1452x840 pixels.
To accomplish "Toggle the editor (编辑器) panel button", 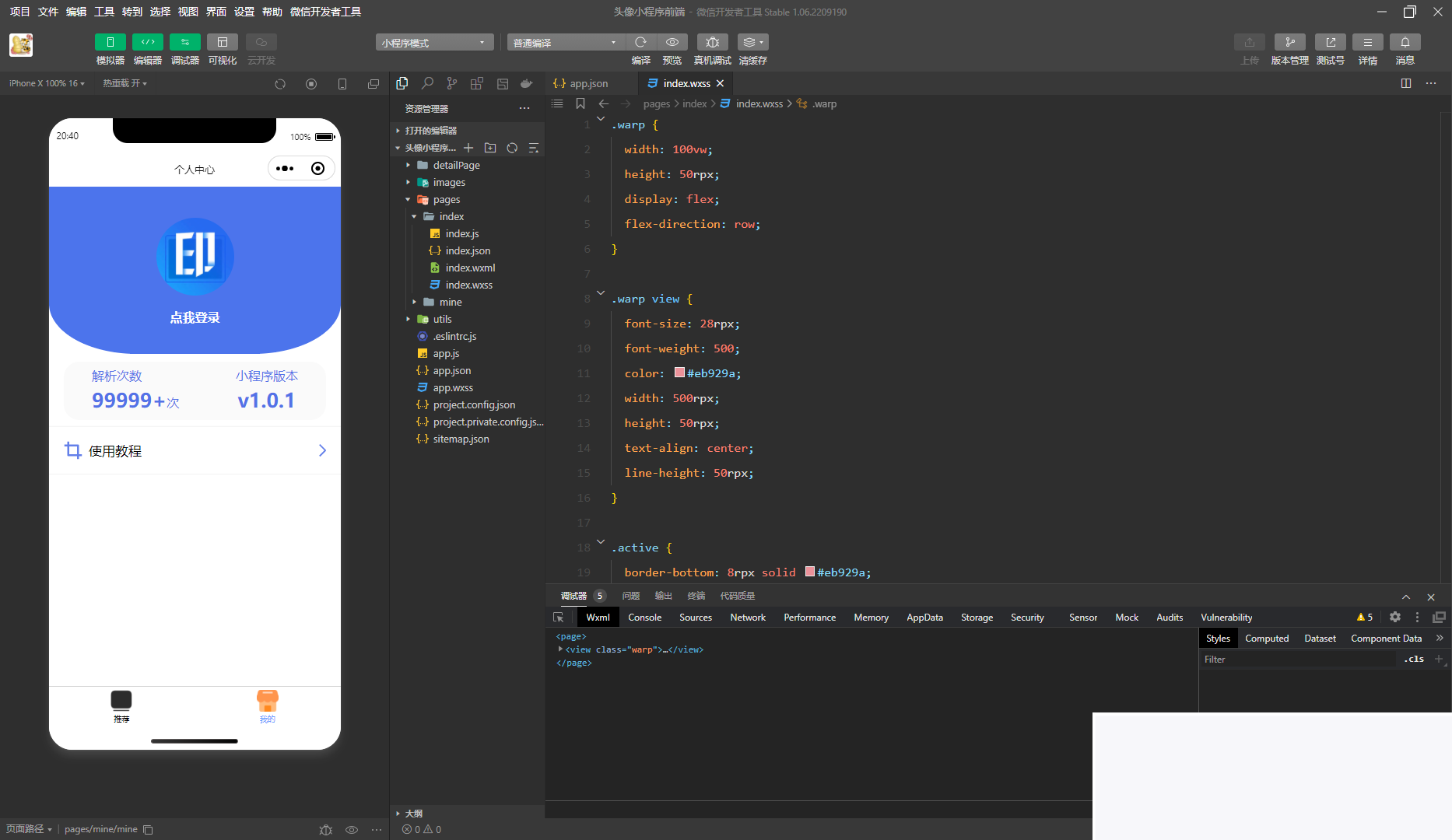I will click(x=147, y=43).
